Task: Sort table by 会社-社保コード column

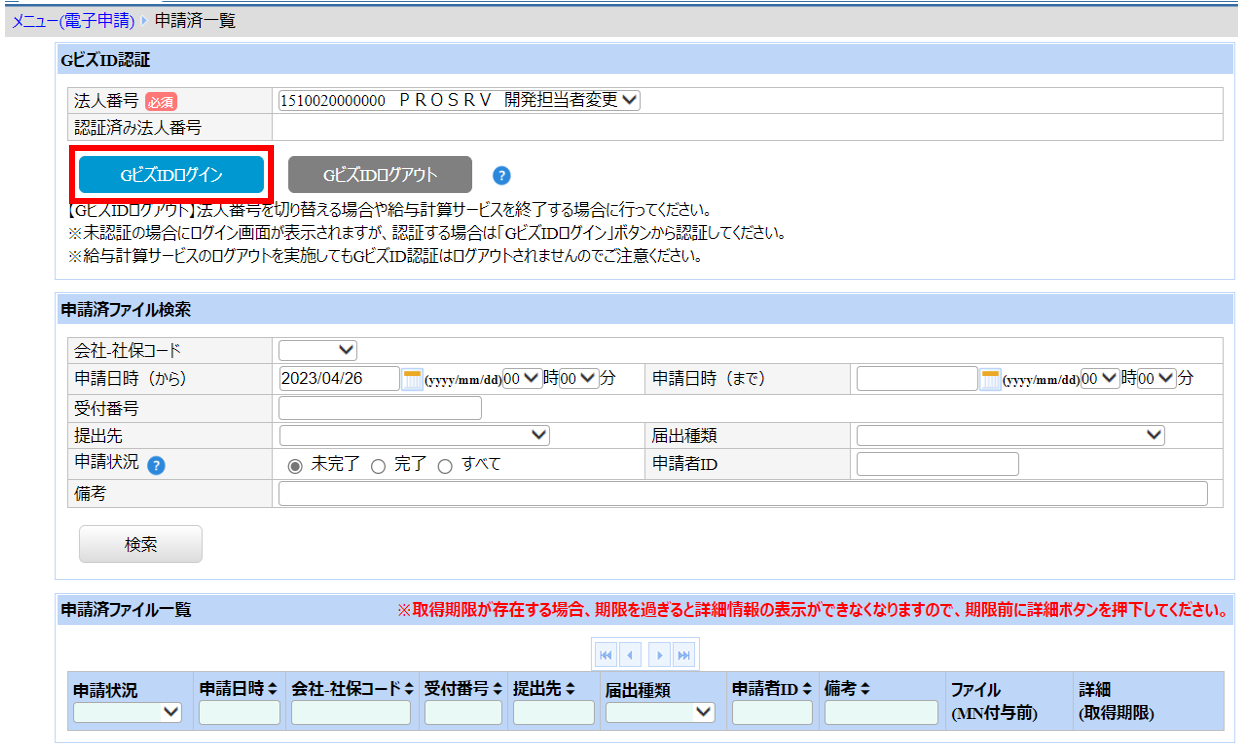Action: pos(408,689)
